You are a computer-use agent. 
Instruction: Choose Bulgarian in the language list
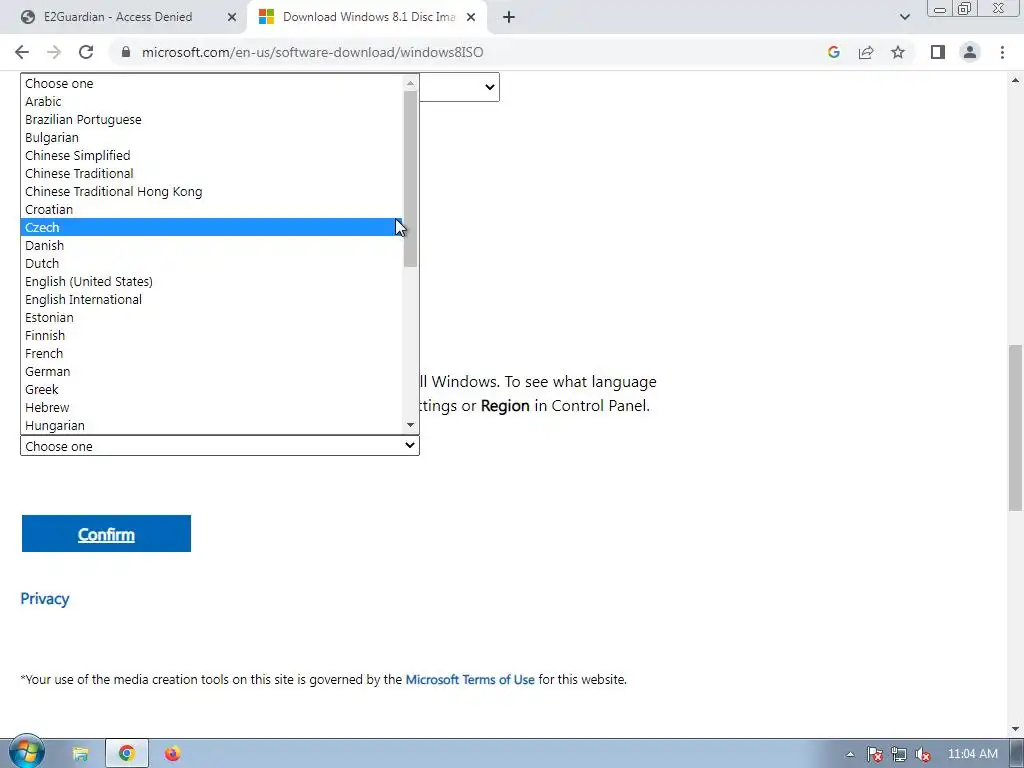212,137
